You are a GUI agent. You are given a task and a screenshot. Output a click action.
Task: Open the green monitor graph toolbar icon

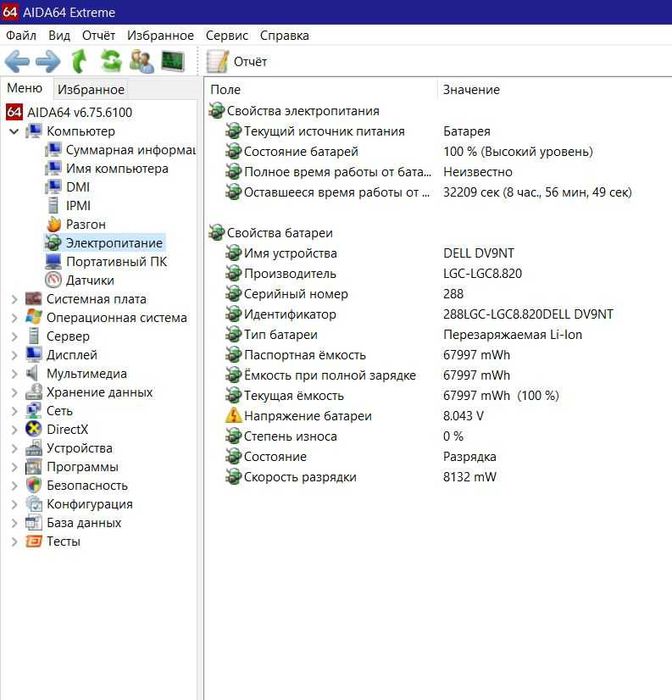173,62
